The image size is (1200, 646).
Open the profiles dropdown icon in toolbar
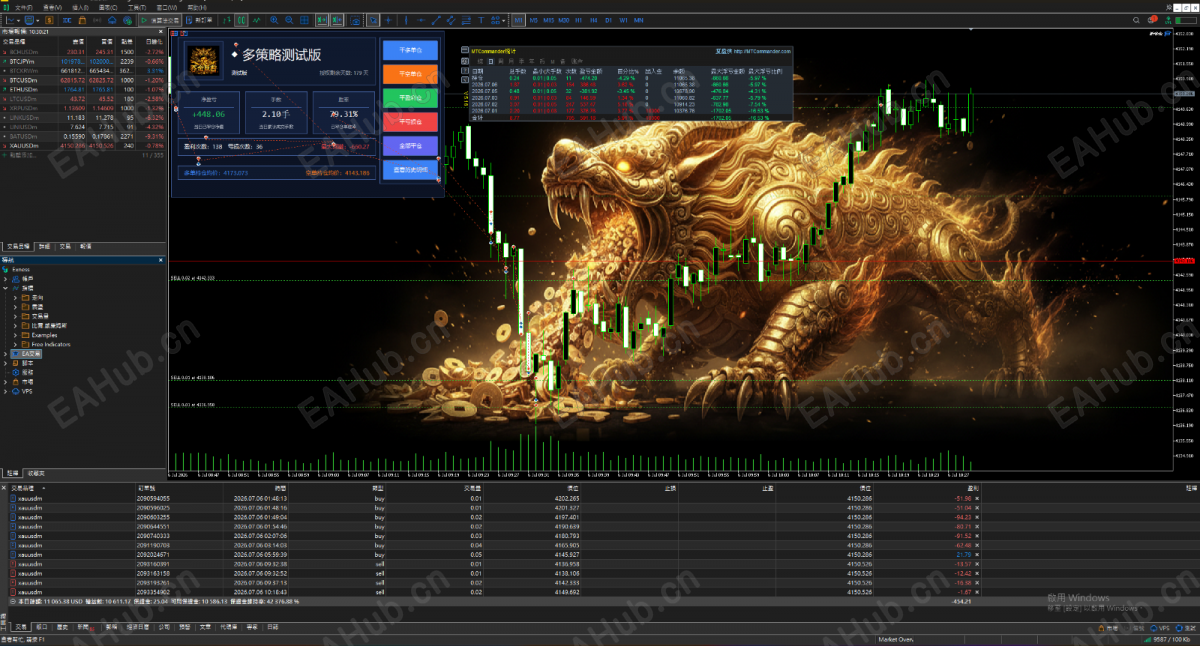coord(31,20)
